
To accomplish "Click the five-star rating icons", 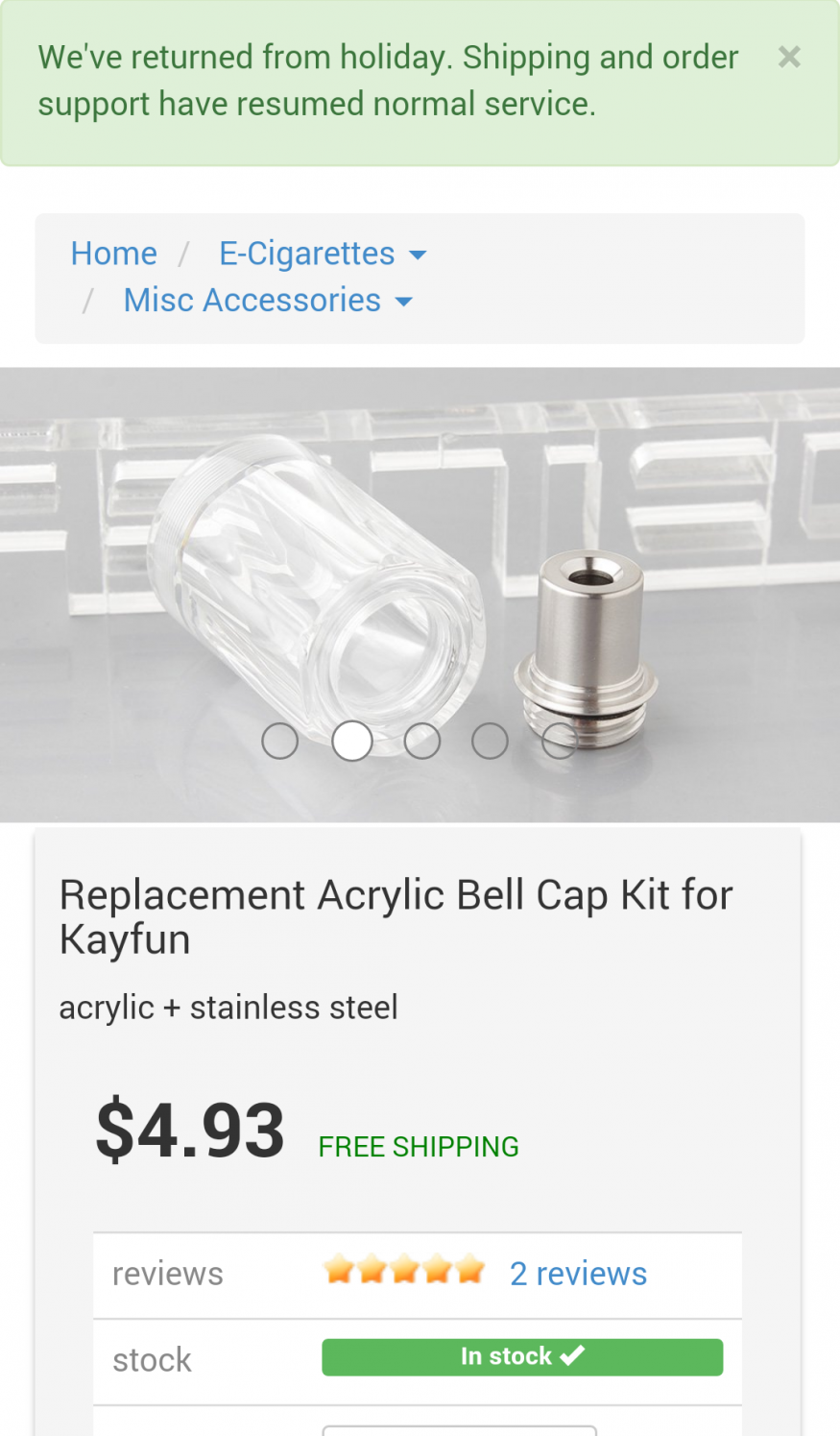I will click(404, 1270).
